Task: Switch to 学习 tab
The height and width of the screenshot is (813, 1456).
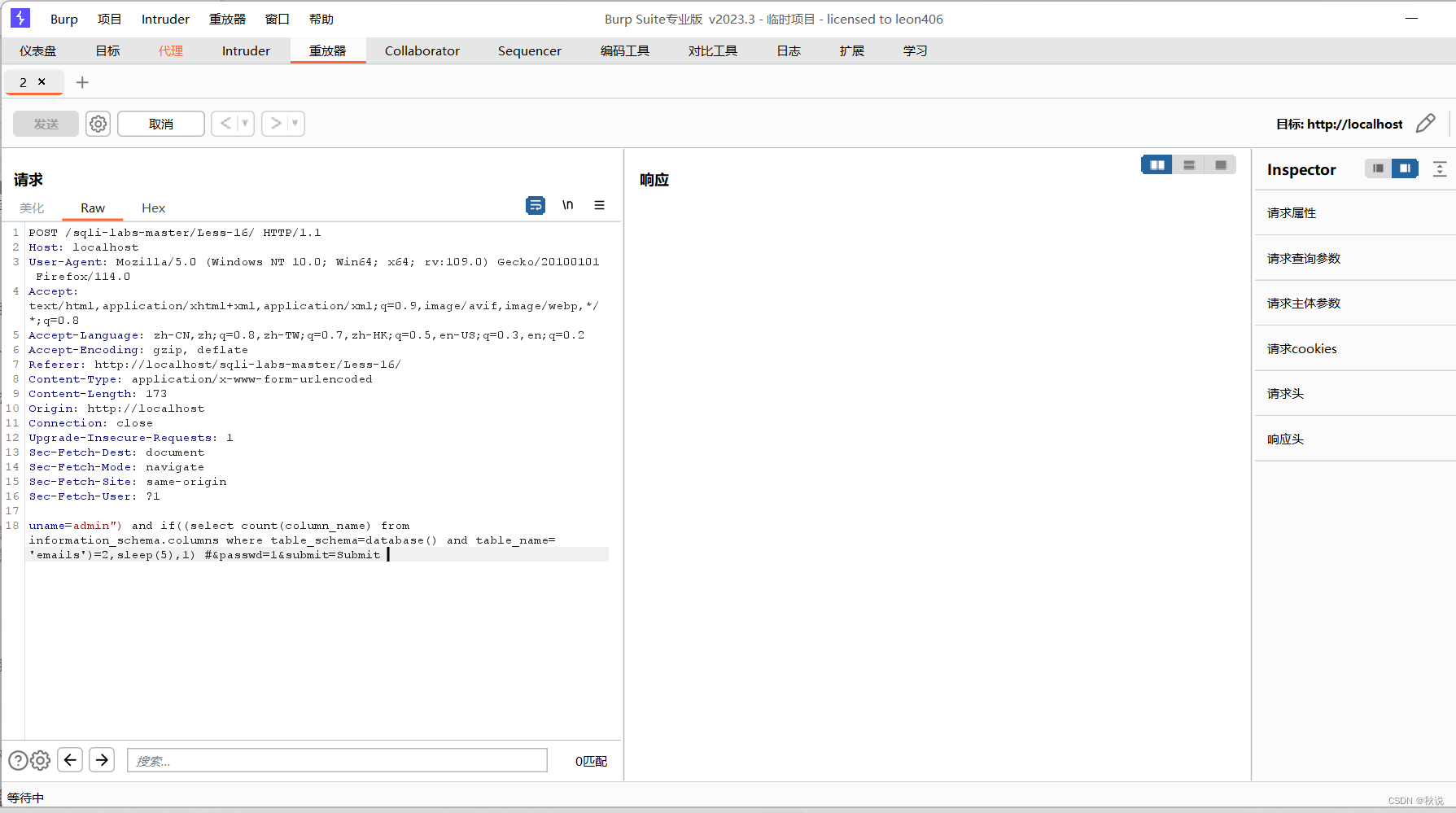Action: coord(916,50)
